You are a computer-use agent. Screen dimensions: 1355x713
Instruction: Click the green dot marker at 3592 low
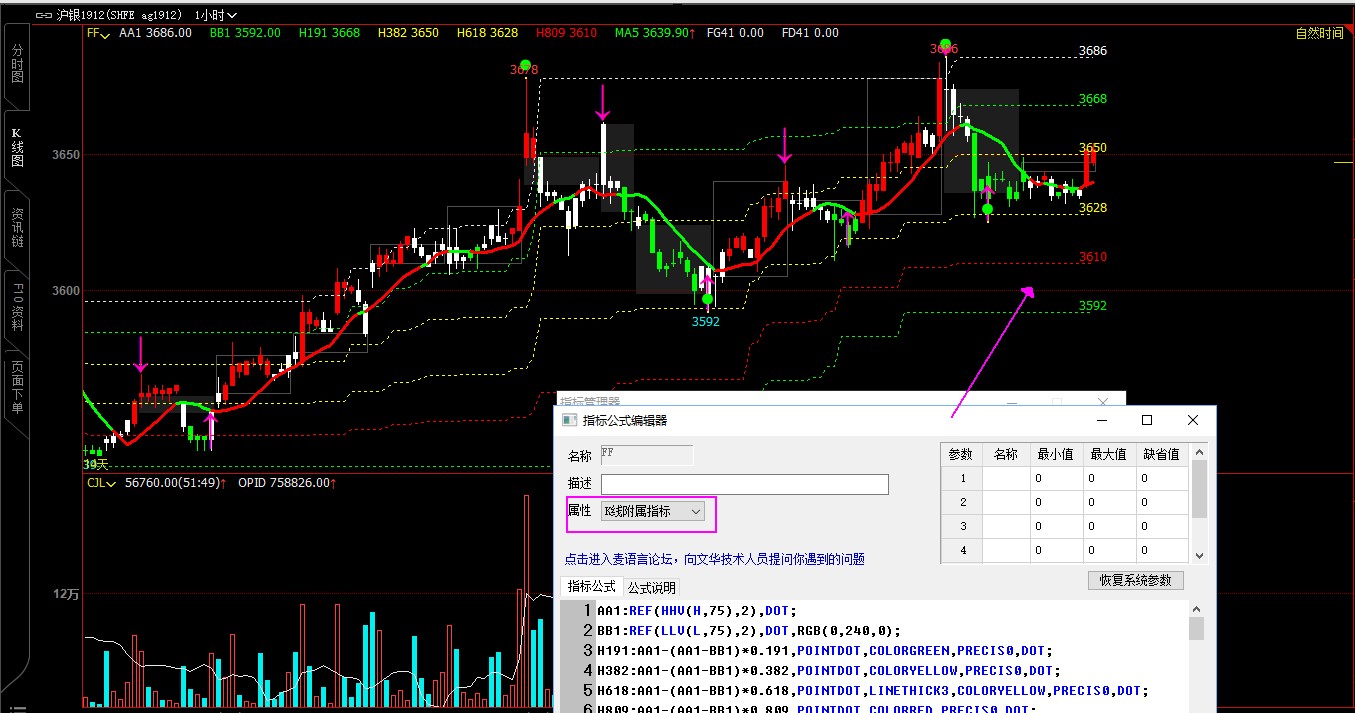tap(707, 299)
